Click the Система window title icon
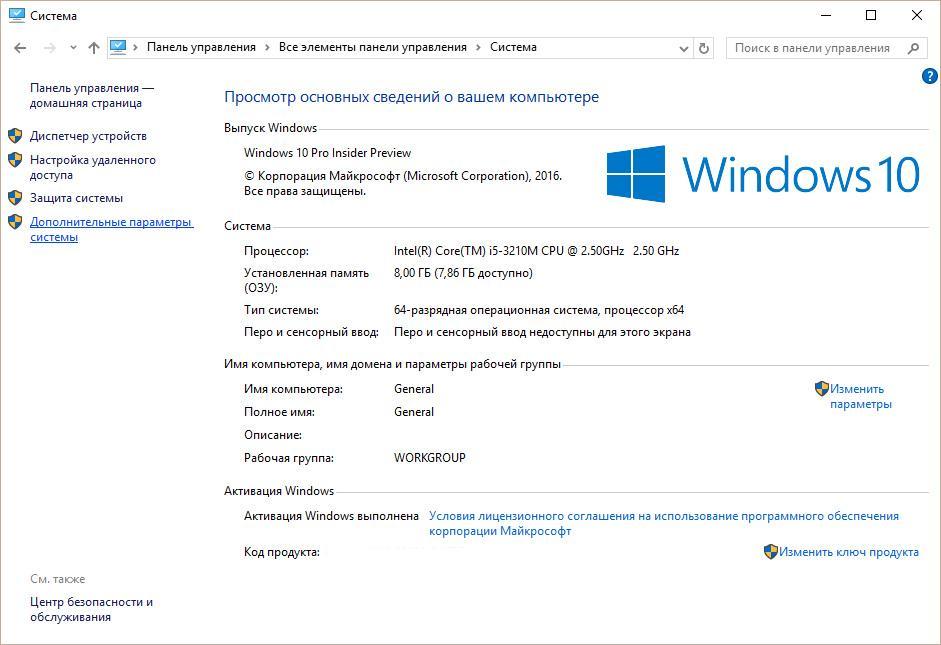 click(17, 16)
